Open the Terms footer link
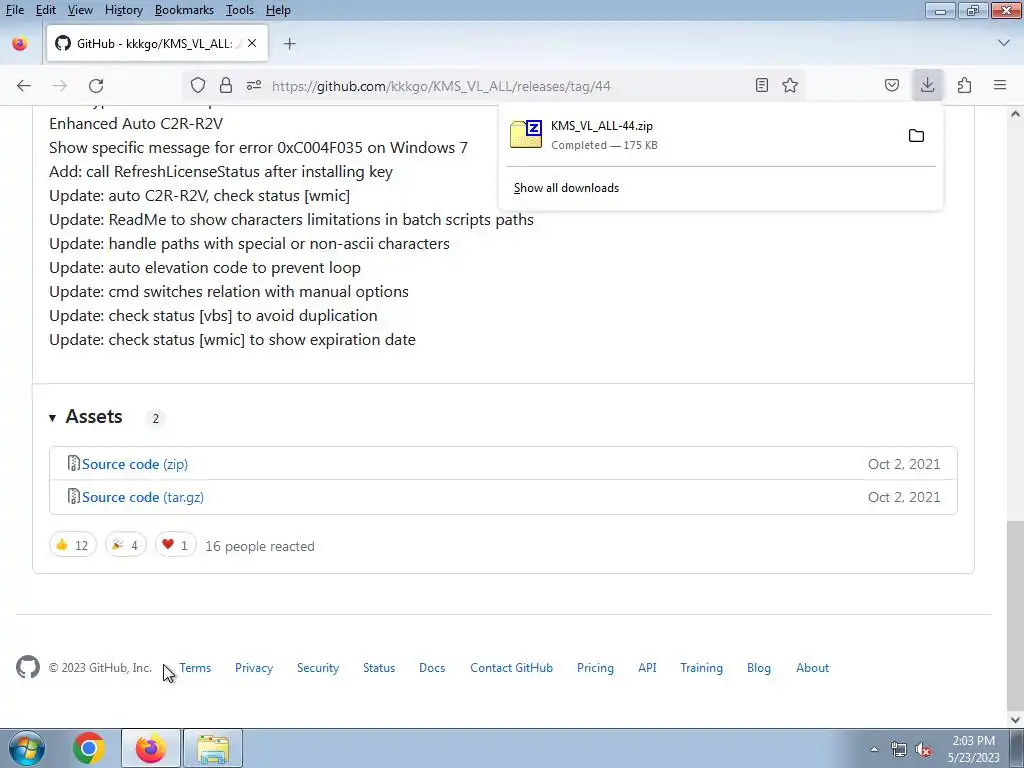Image resolution: width=1024 pixels, height=768 pixels. pos(195,667)
